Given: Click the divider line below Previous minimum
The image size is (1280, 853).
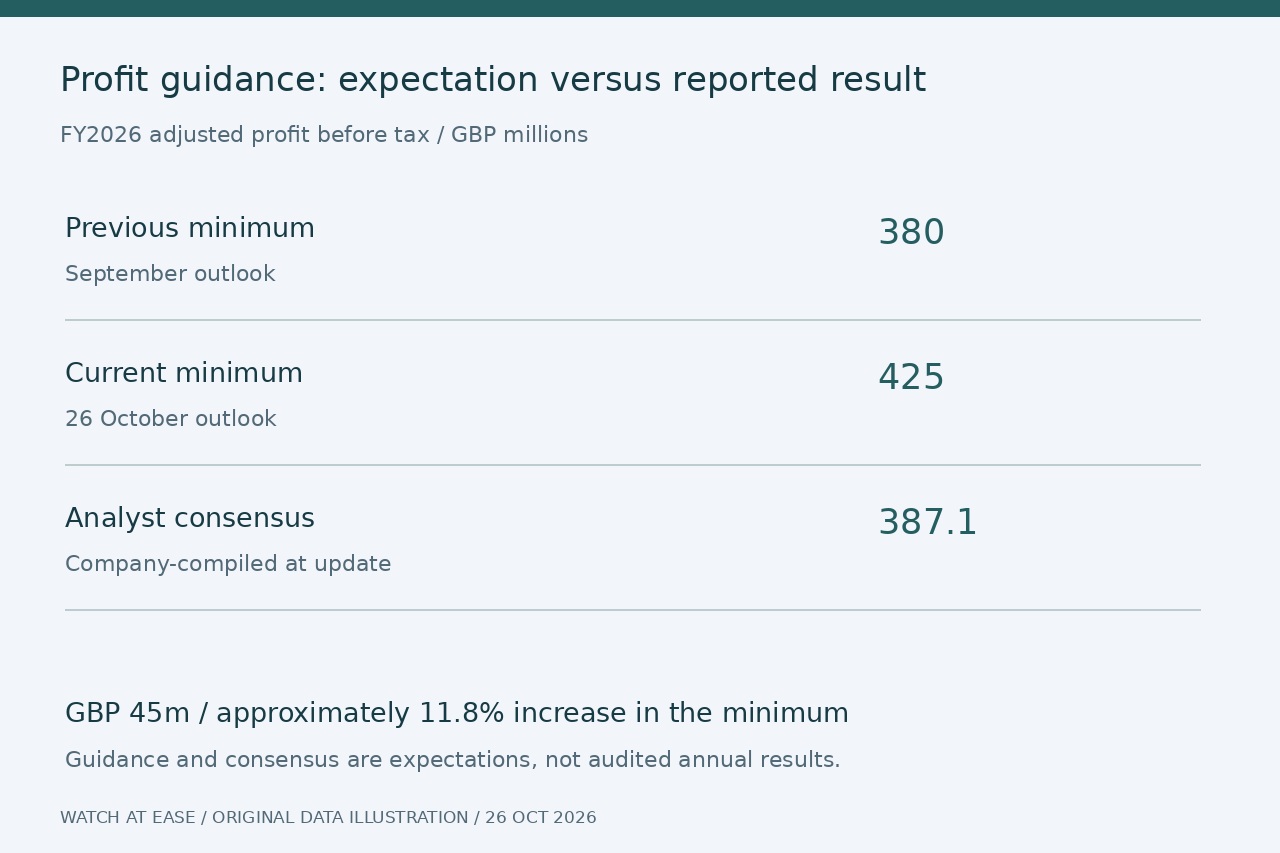Looking at the screenshot, I should (x=633, y=320).
